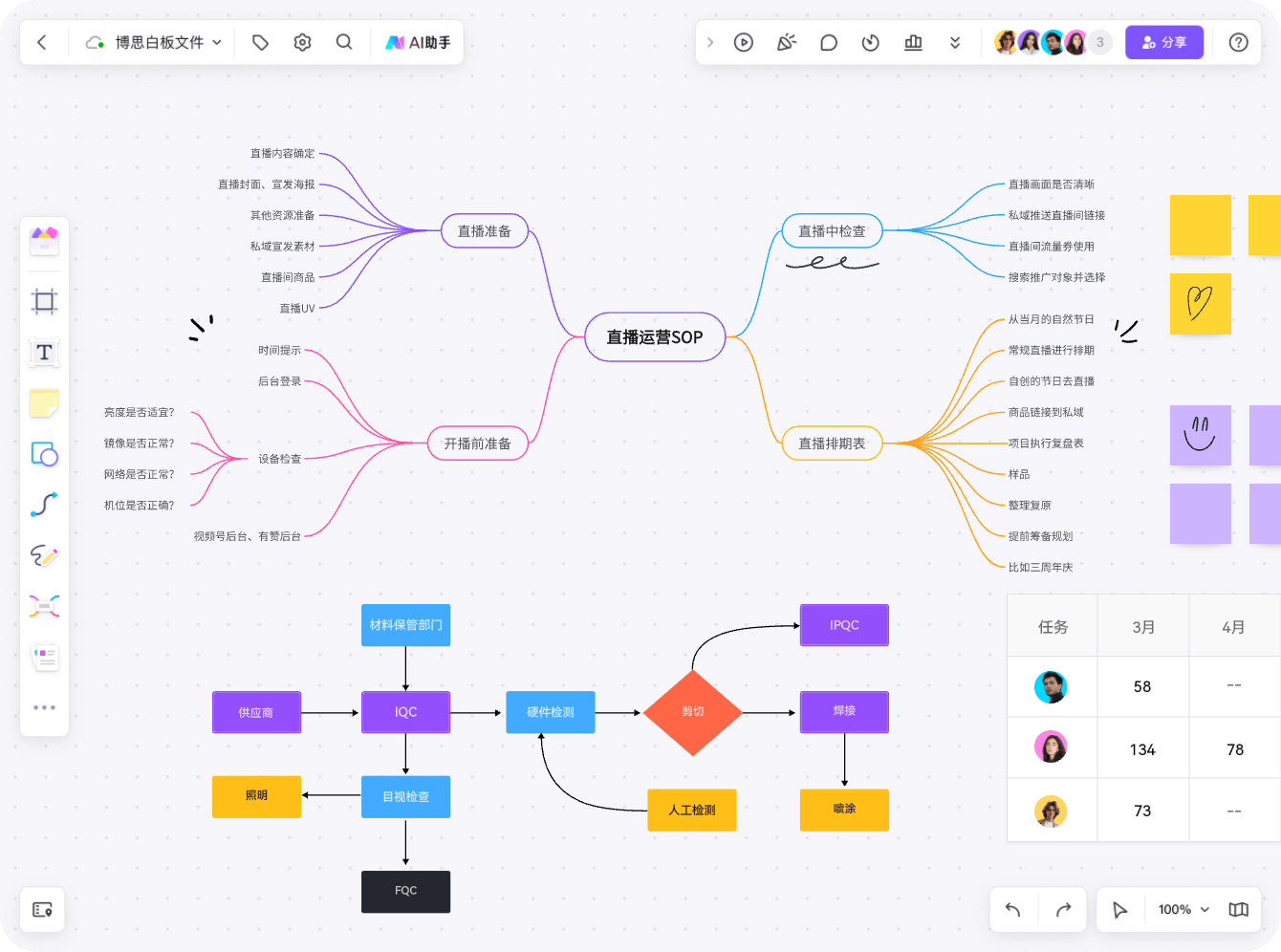Open the AI助手 assistant
This screenshot has width=1281, height=952.
418,42
